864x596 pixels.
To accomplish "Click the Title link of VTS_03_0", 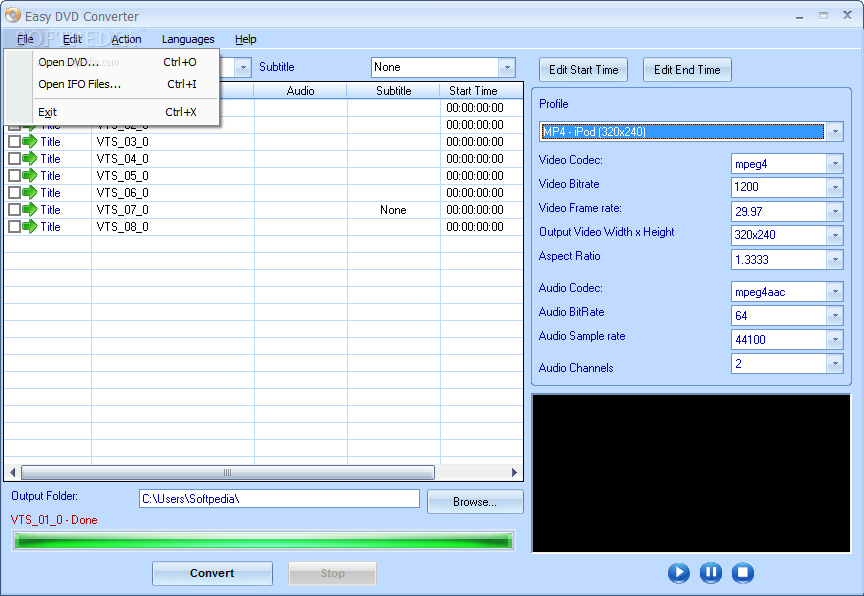I will click(50, 142).
